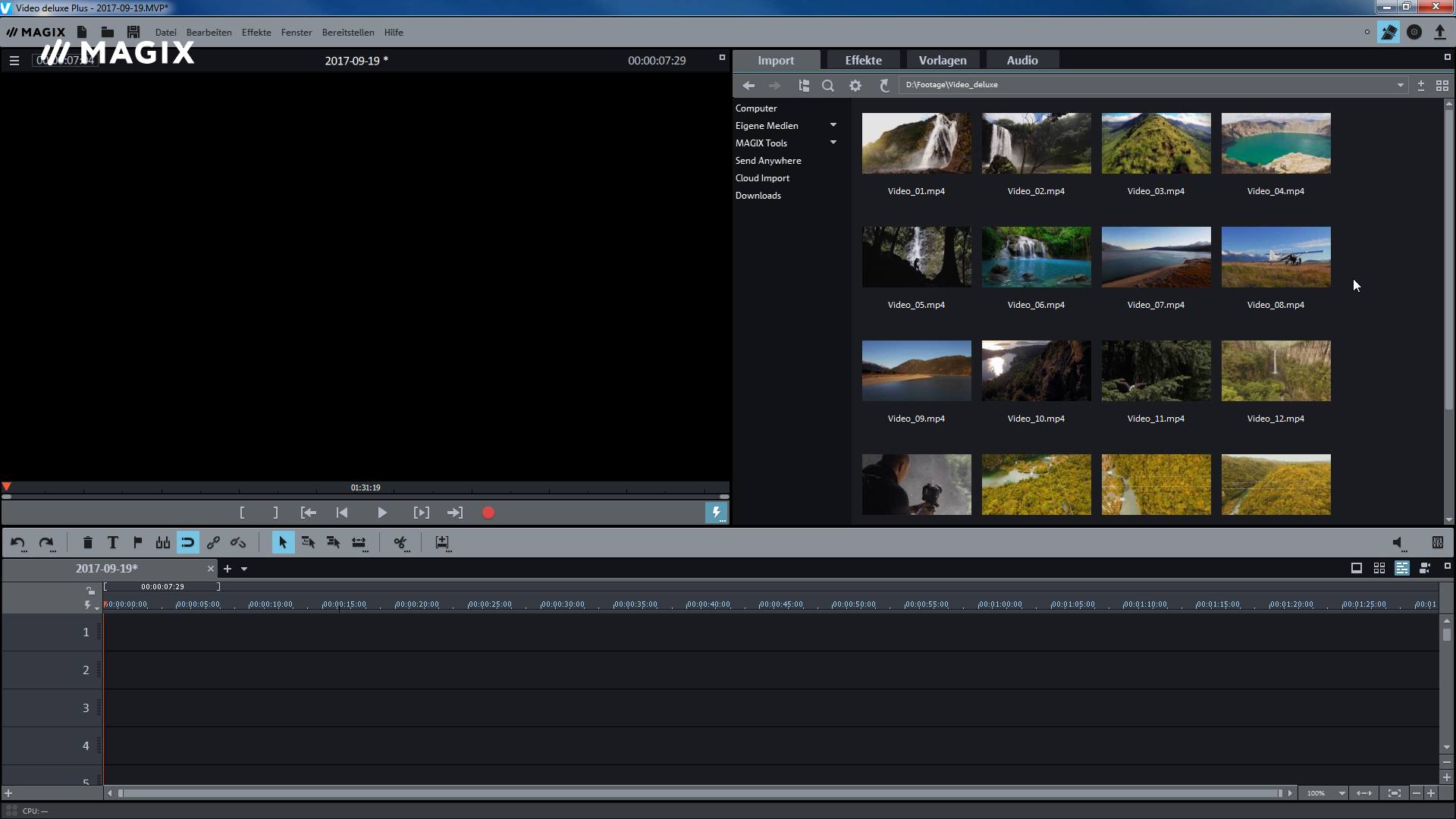Jump to the range start
This screenshot has height=819, width=1456.
[309, 513]
